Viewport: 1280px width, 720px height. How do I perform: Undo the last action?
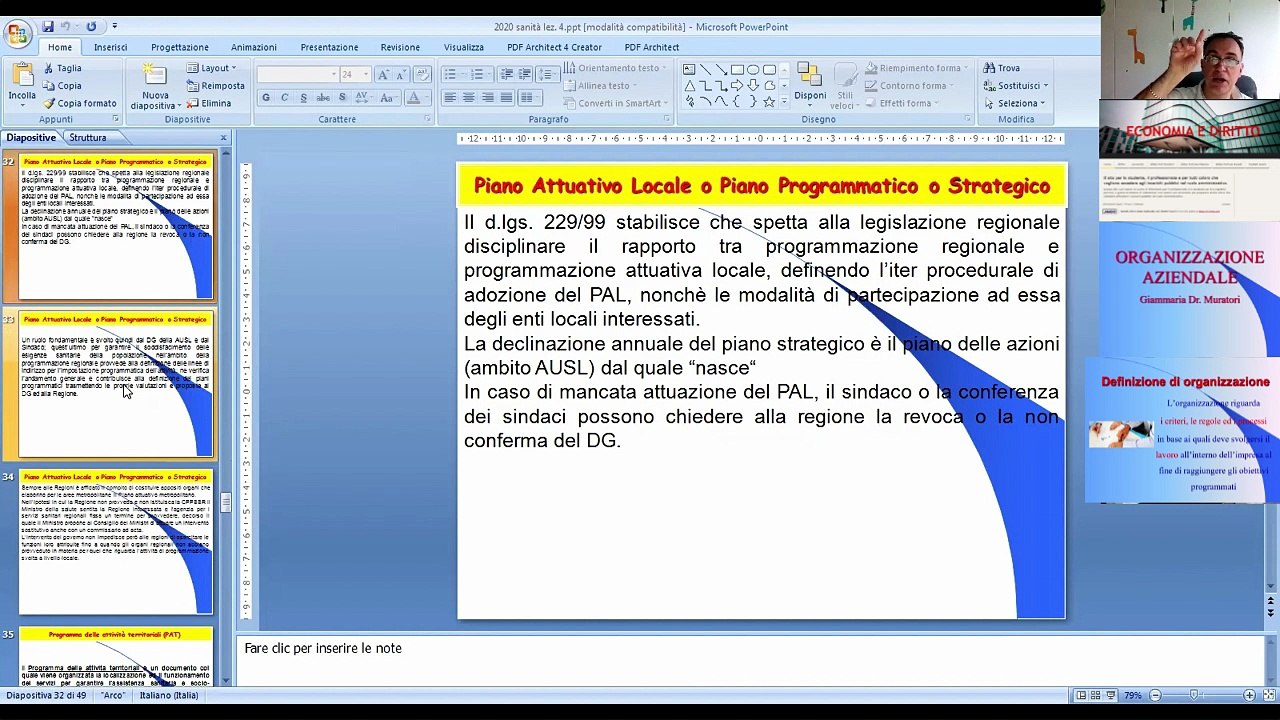(x=66, y=26)
